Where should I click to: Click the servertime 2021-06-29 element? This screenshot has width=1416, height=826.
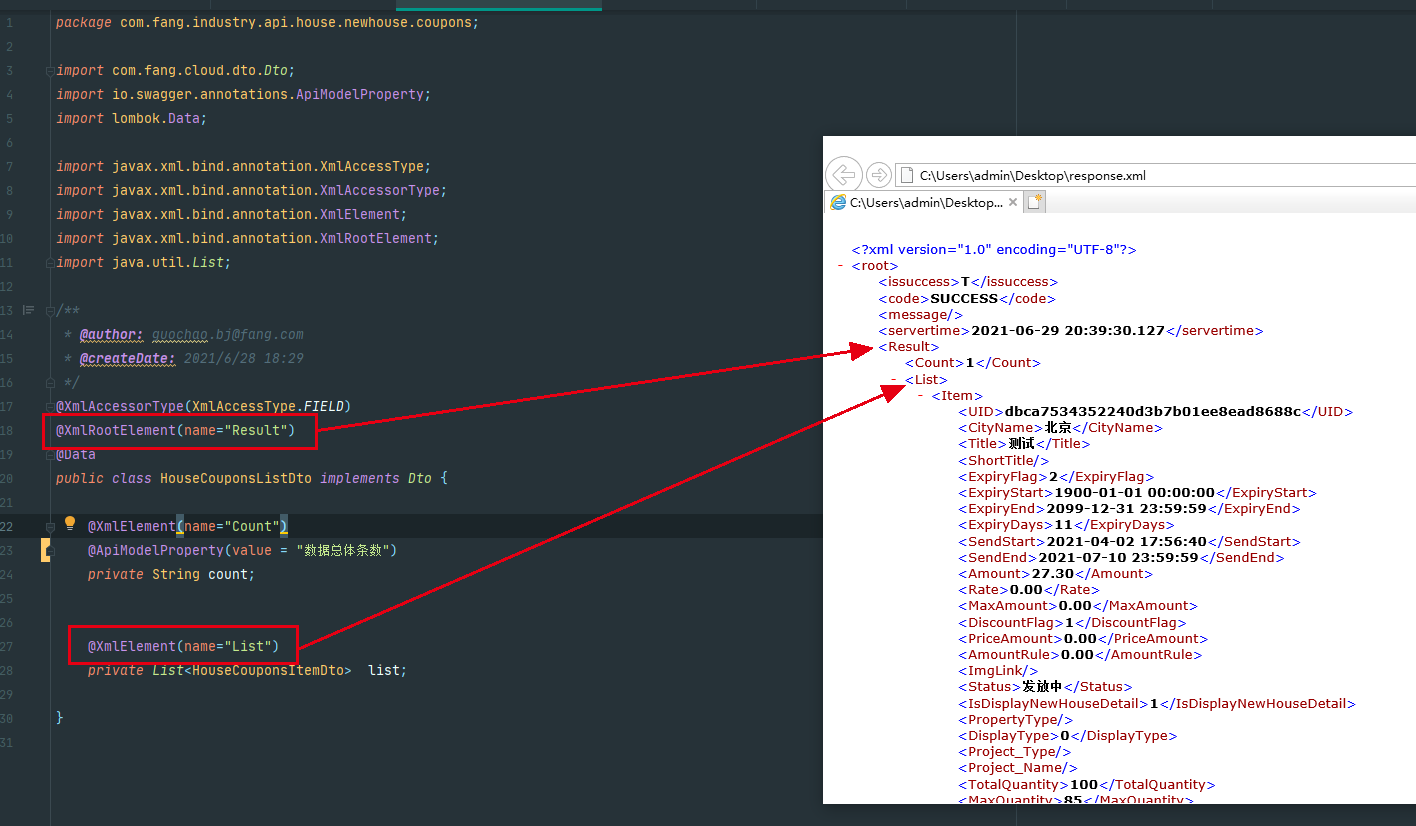click(x=1071, y=330)
